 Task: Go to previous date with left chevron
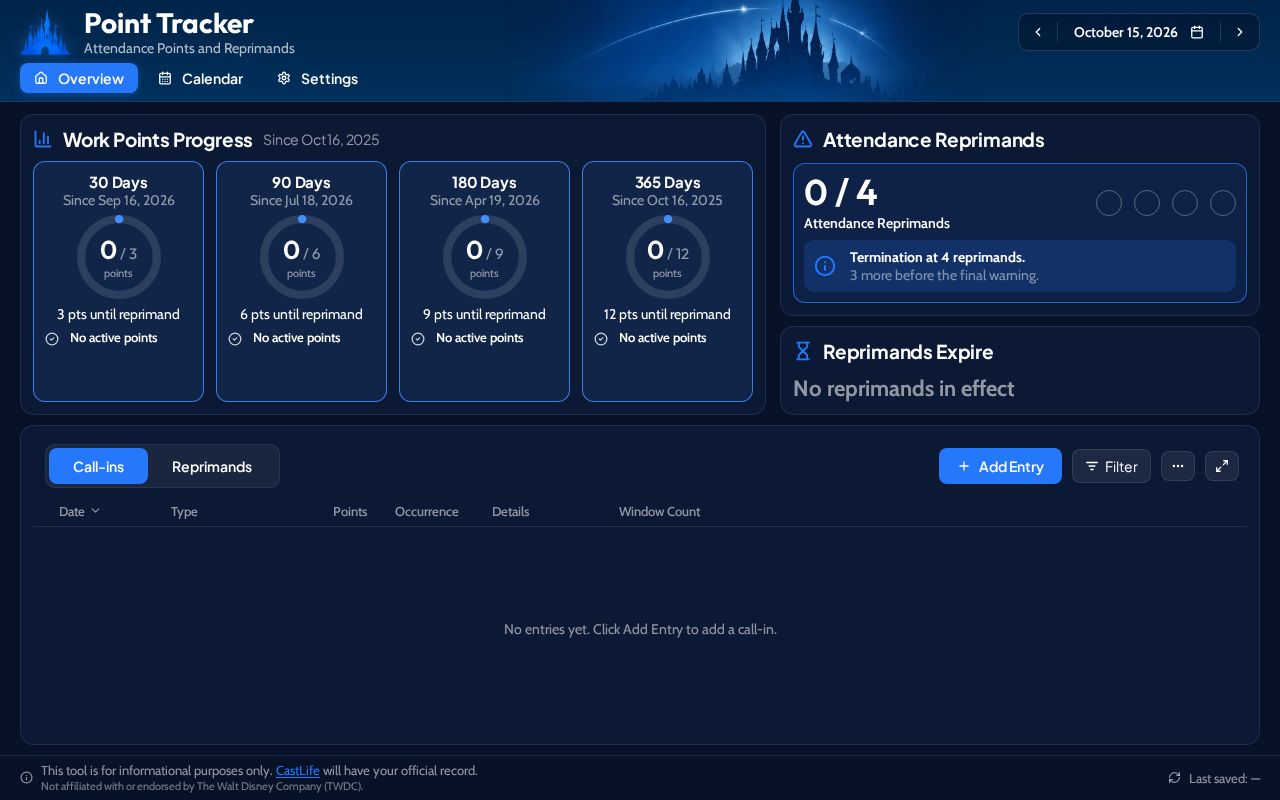[1038, 32]
